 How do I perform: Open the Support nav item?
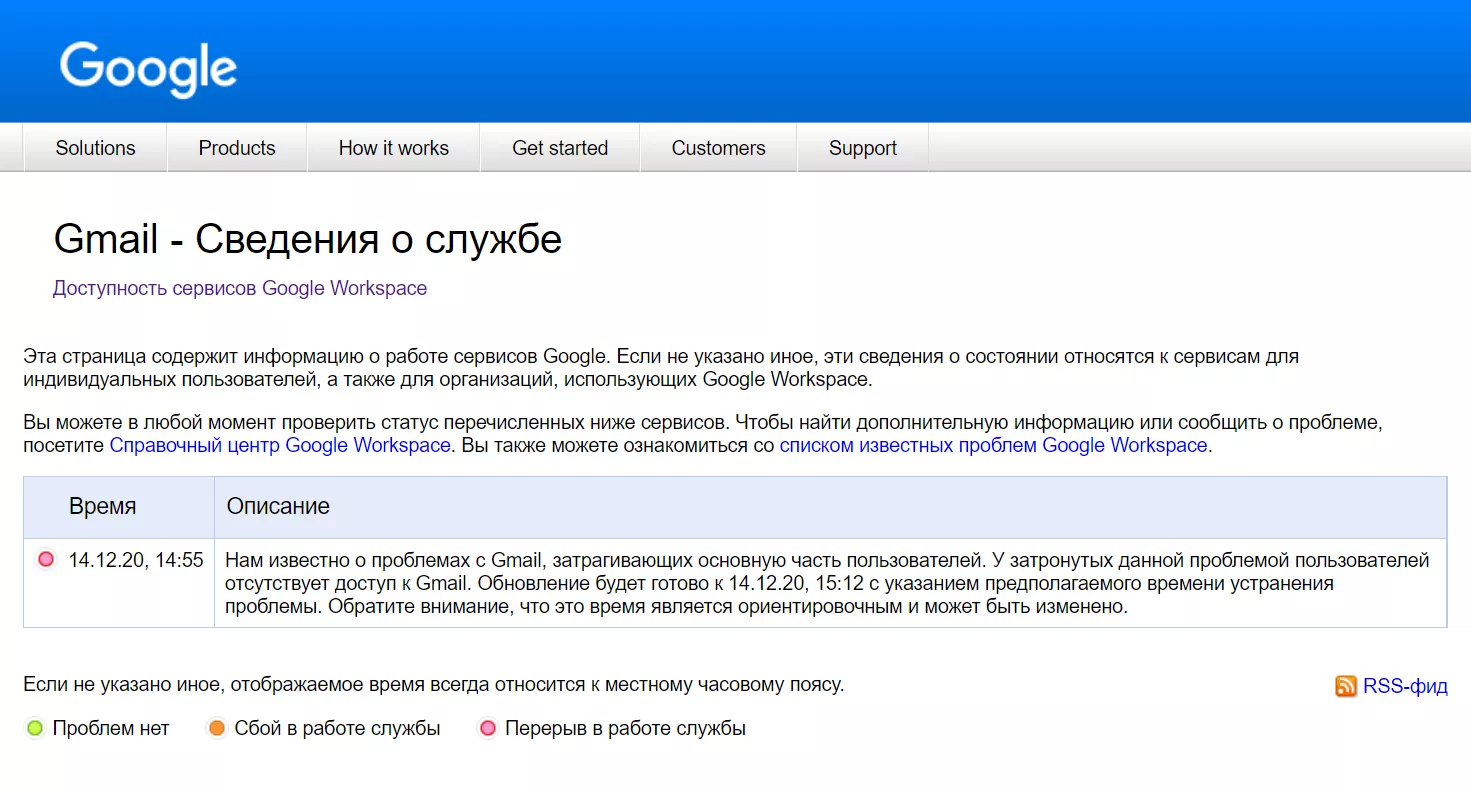coord(863,148)
